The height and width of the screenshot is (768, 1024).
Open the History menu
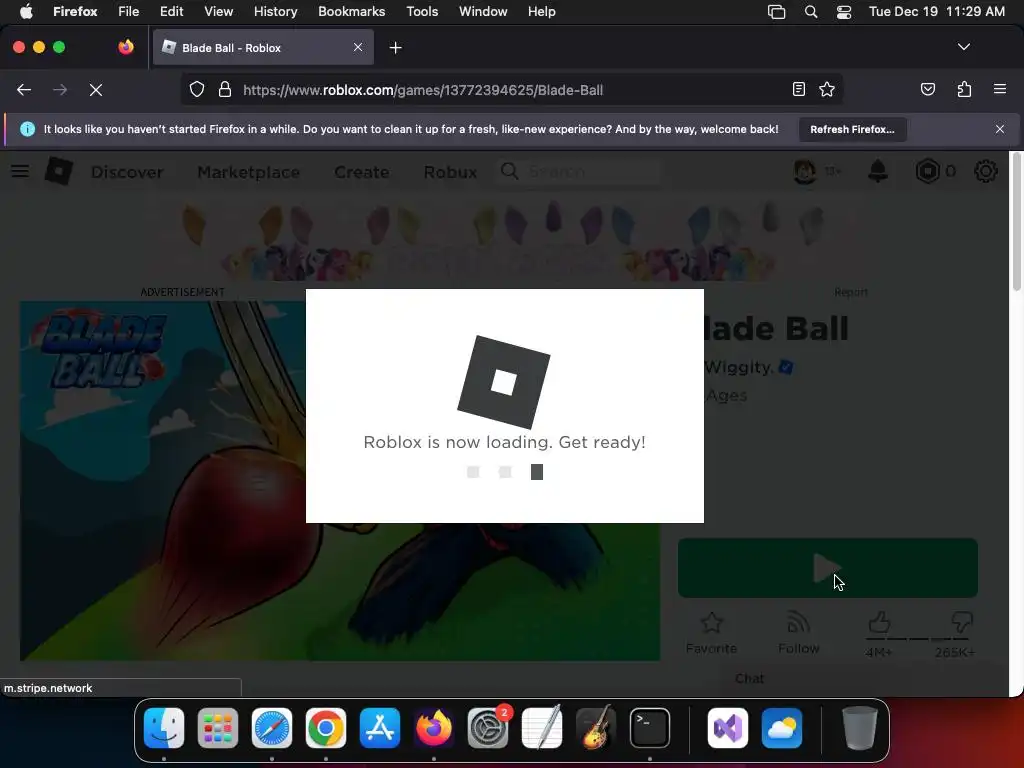point(276,11)
